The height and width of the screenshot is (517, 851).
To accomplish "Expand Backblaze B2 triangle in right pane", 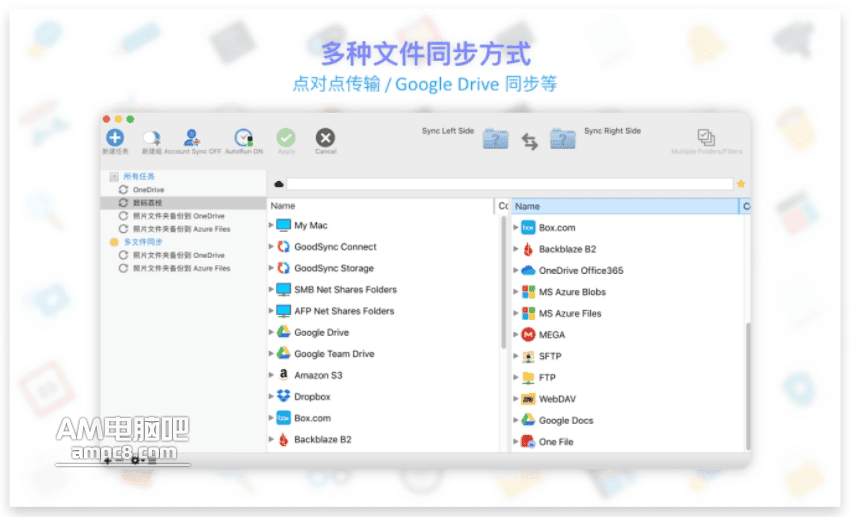I will coord(516,249).
